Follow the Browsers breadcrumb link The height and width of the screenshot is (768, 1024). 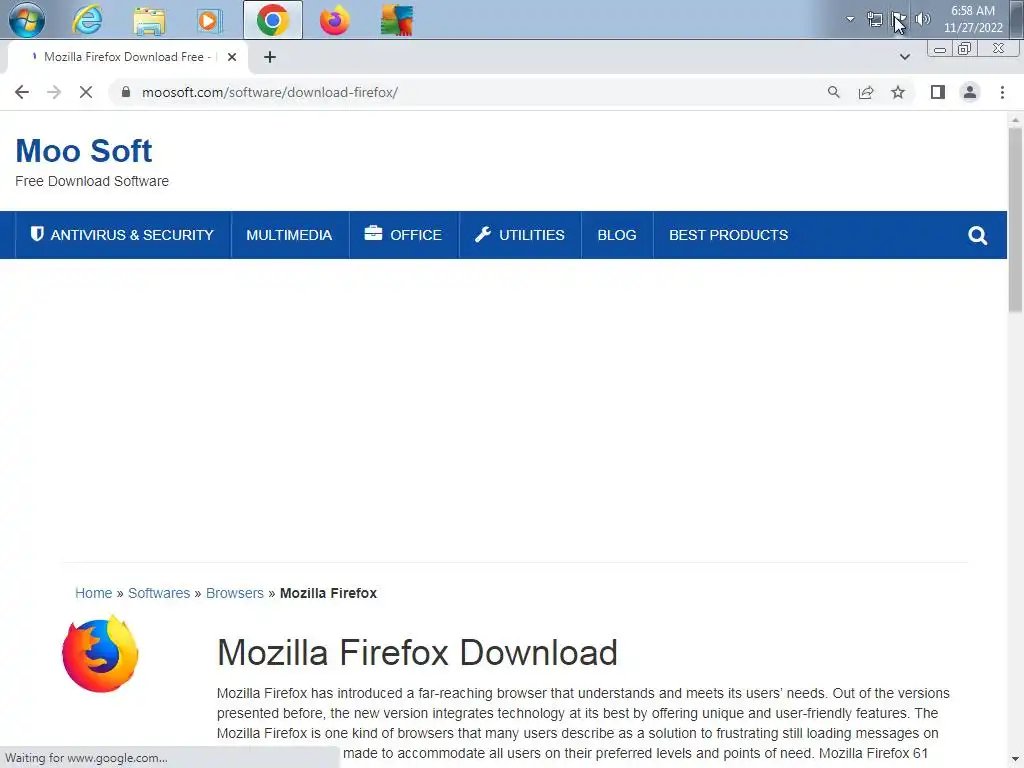tap(234, 593)
